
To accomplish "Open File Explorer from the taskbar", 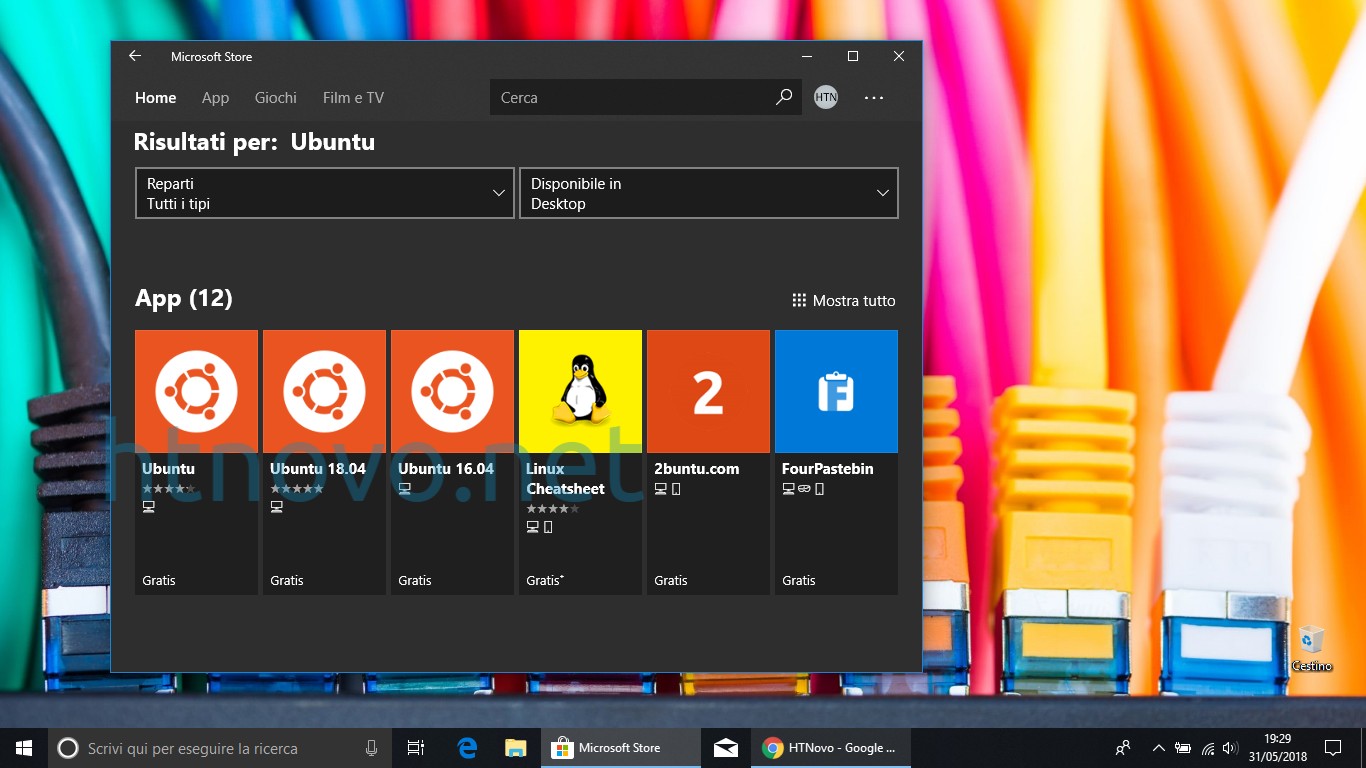I will (x=515, y=748).
